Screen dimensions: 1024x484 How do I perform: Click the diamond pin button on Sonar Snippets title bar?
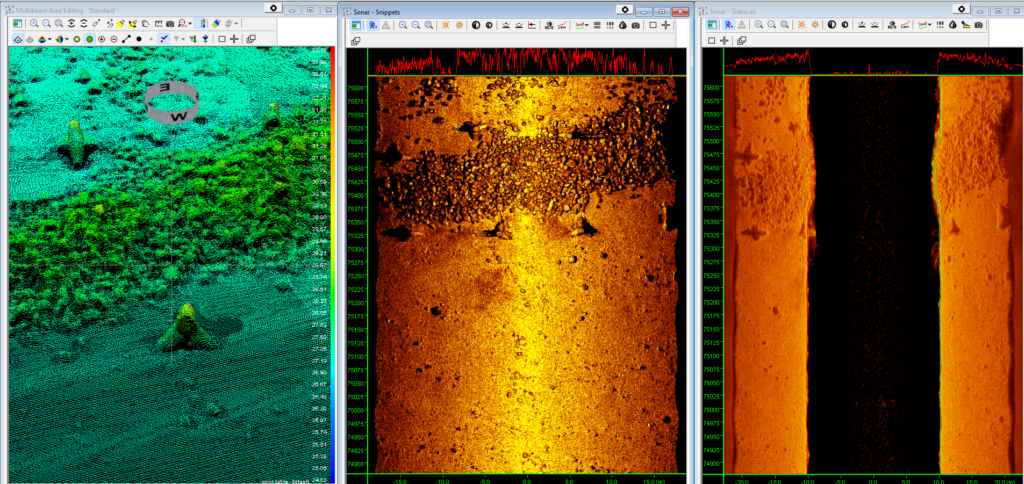tap(625, 10)
